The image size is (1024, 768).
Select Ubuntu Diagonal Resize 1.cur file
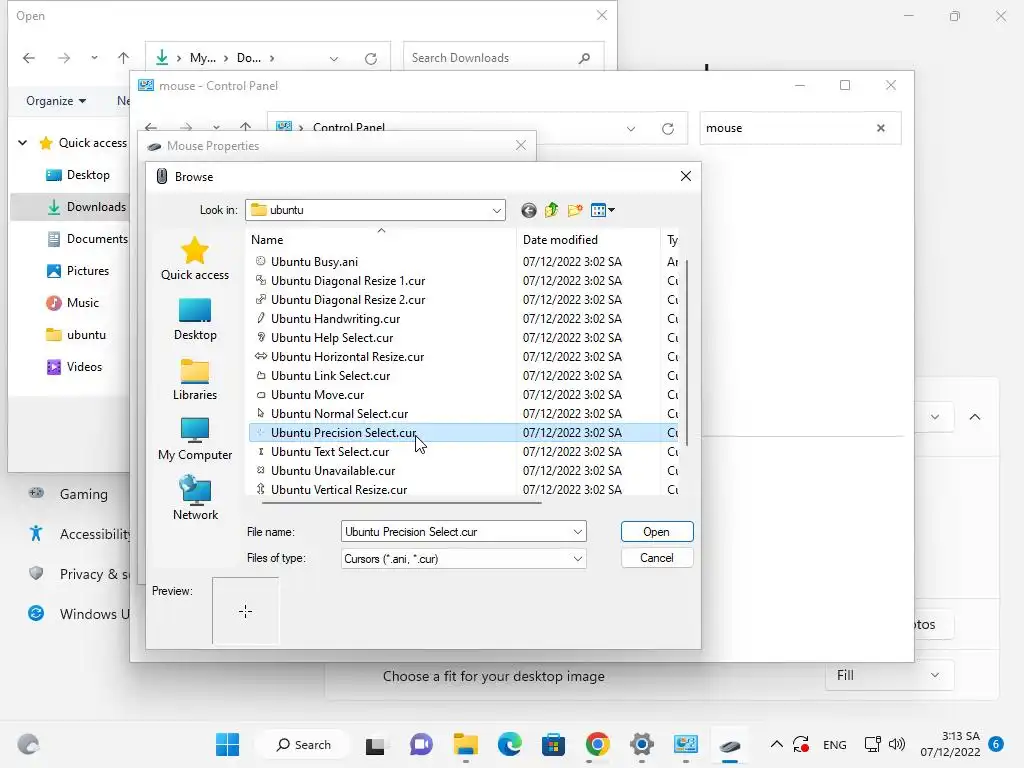347,281
